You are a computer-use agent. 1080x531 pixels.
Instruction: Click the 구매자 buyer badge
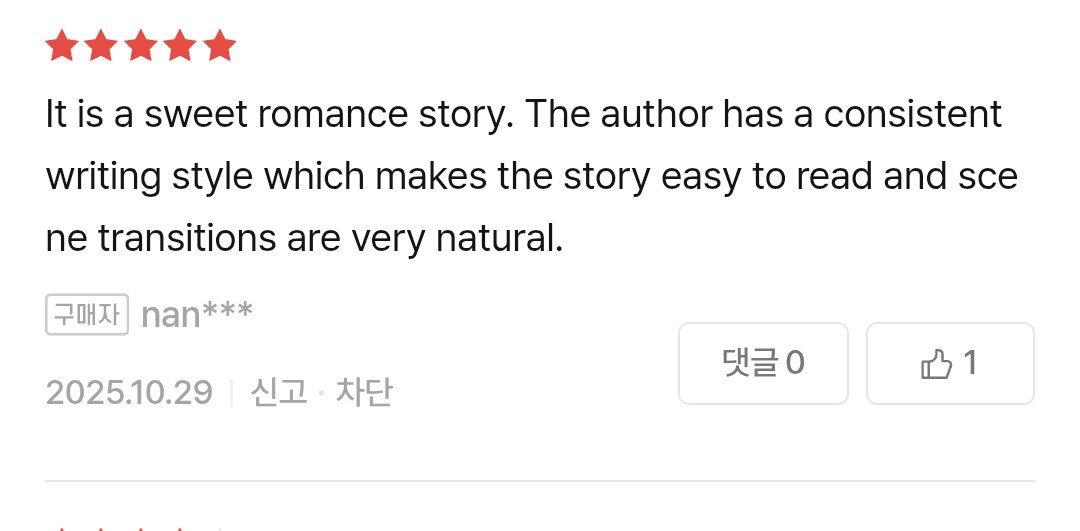coord(87,315)
